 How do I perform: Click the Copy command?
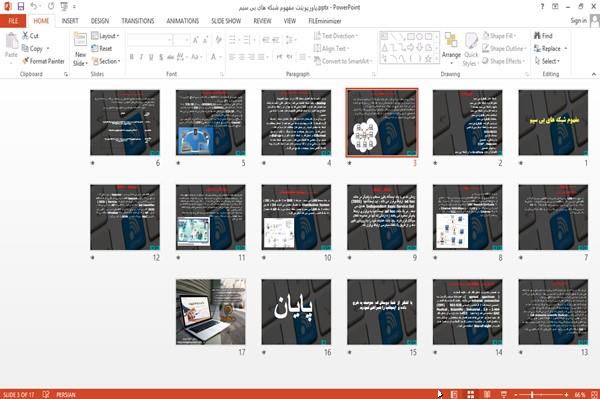coord(32,49)
